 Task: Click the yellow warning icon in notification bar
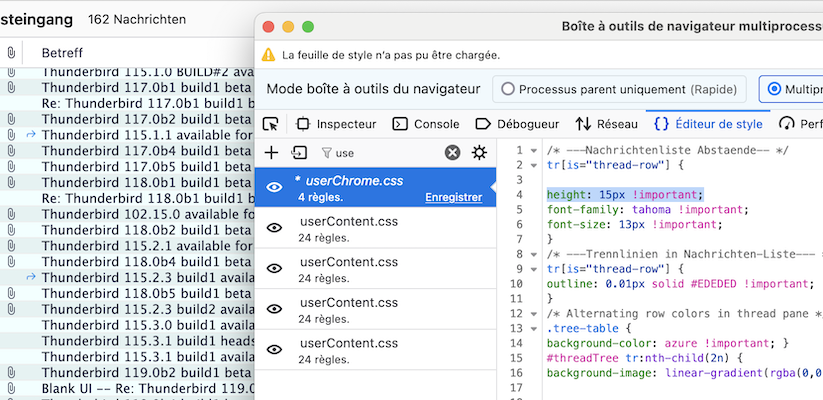coord(268,55)
